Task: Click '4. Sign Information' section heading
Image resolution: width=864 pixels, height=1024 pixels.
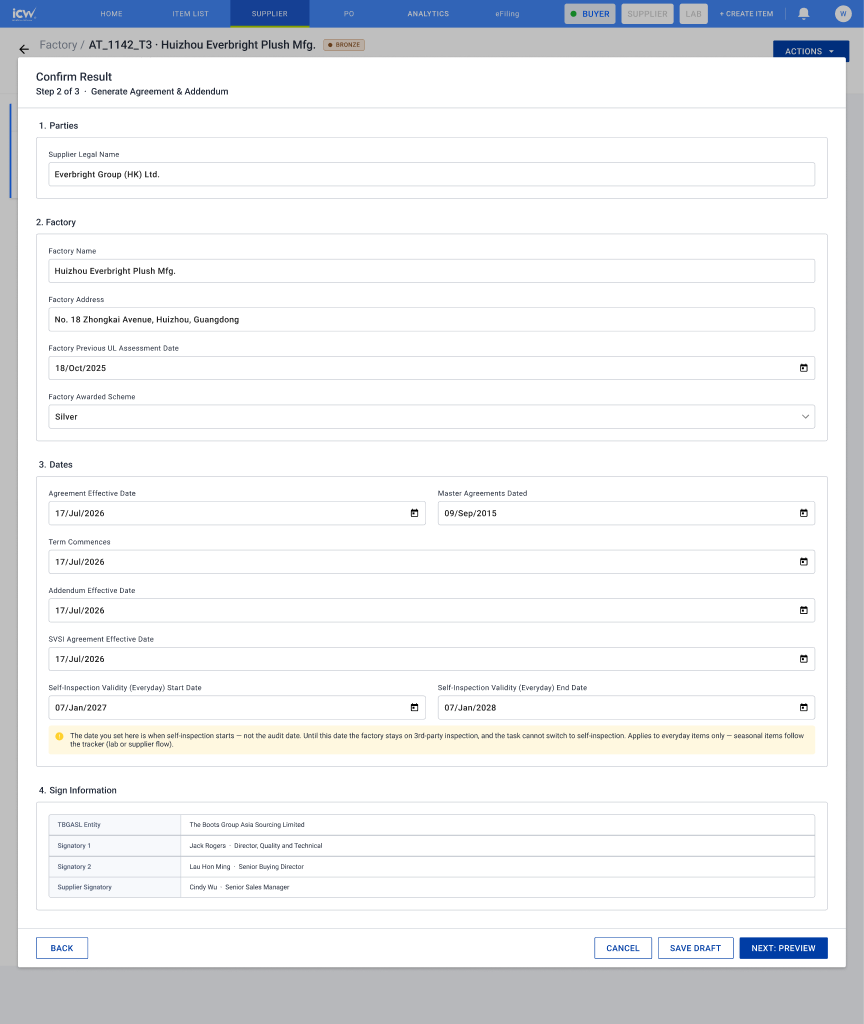Action: tap(78, 790)
